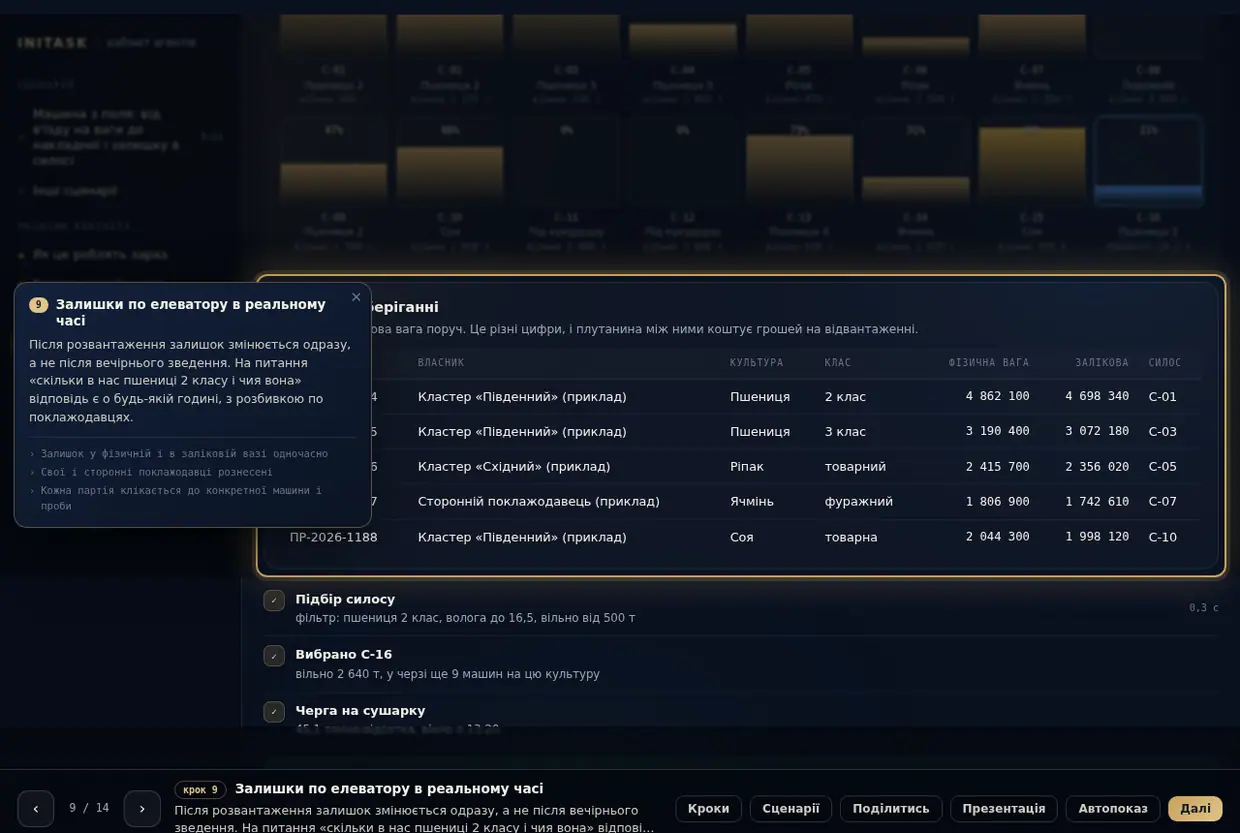
Task: Open 'Інші сценарії' in the sidebar
Action: 75,191
